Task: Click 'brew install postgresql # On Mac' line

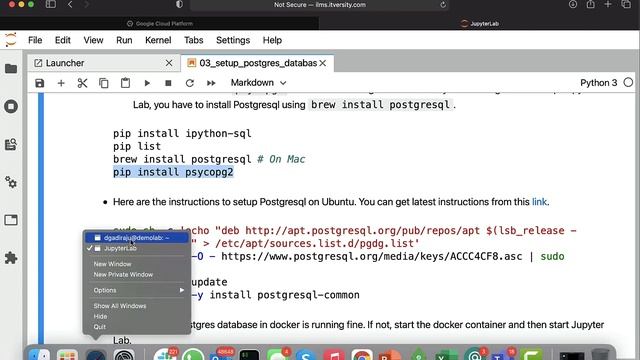Action: pos(209,159)
